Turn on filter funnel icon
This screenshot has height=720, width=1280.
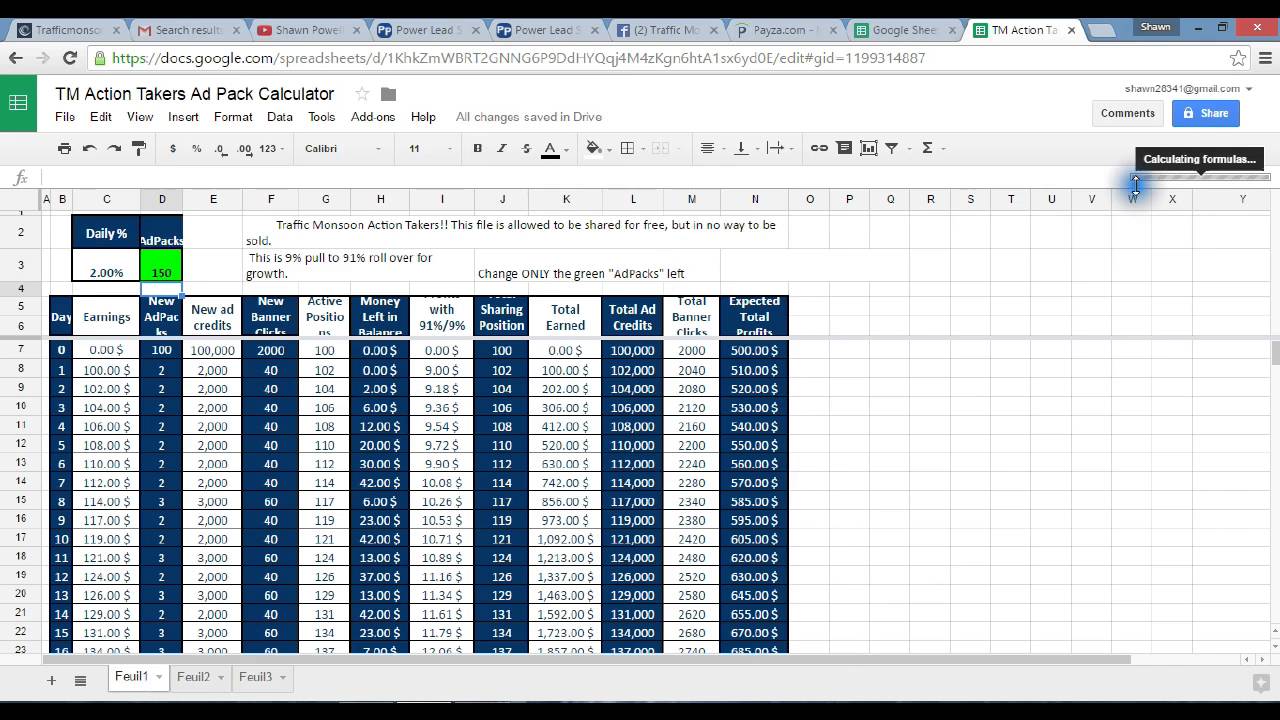[891, 148]
